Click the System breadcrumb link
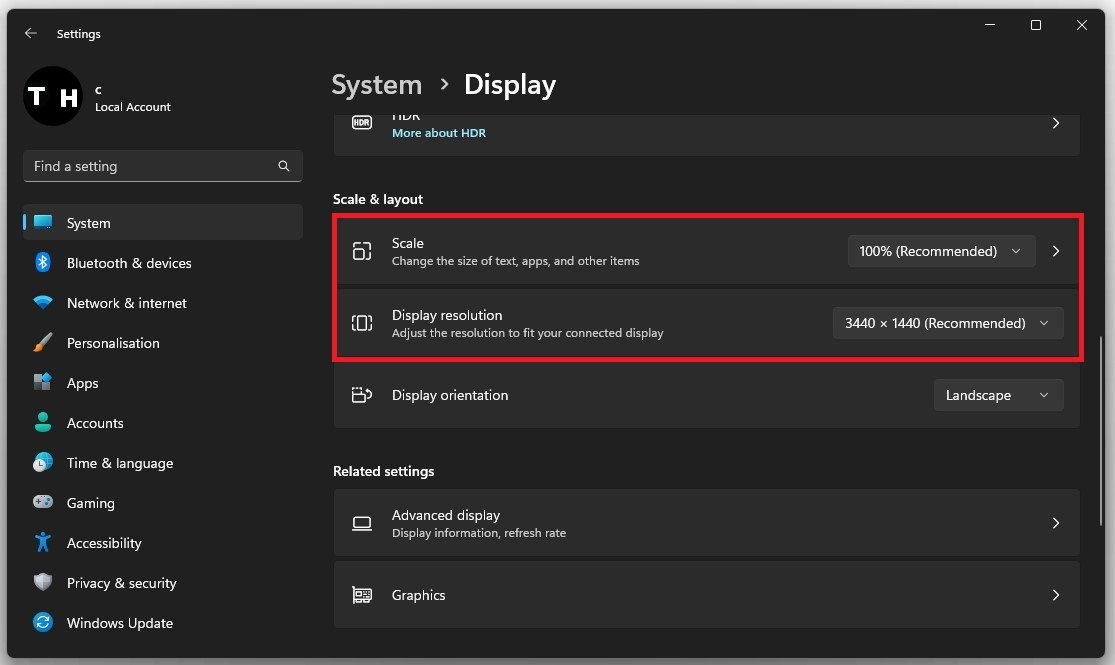This screenshot has height=665, width=1115. coord(376,85)
